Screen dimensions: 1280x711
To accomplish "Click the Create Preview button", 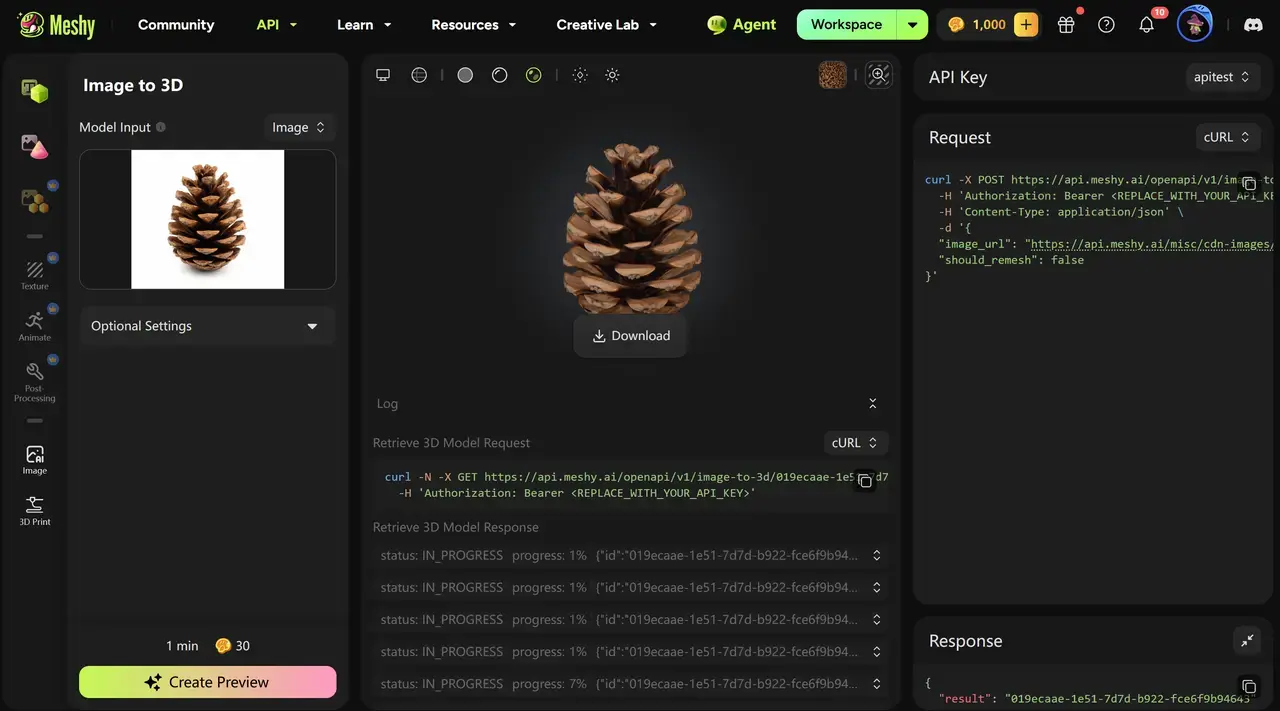I will coord(208,682).
